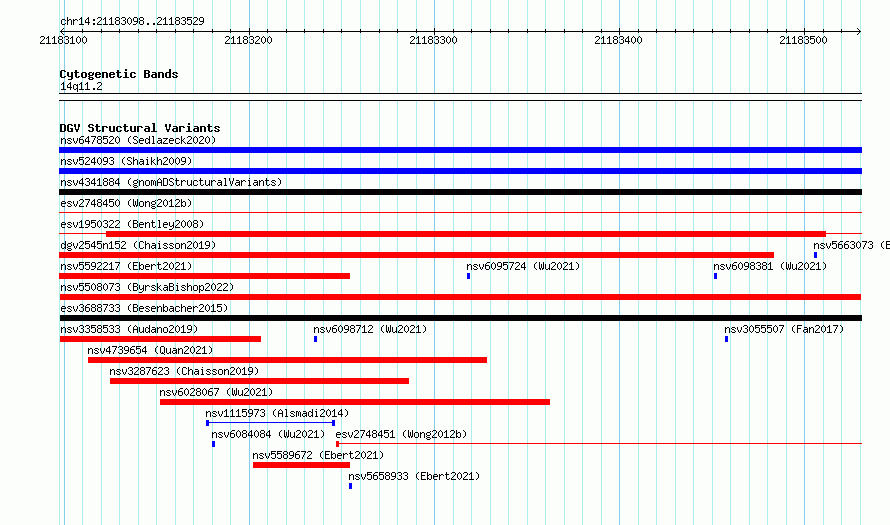The height and width of the screenshot is (525, 890).
Task: Click the nsv5592217 (Ebert2021) label
Action: 126,266
